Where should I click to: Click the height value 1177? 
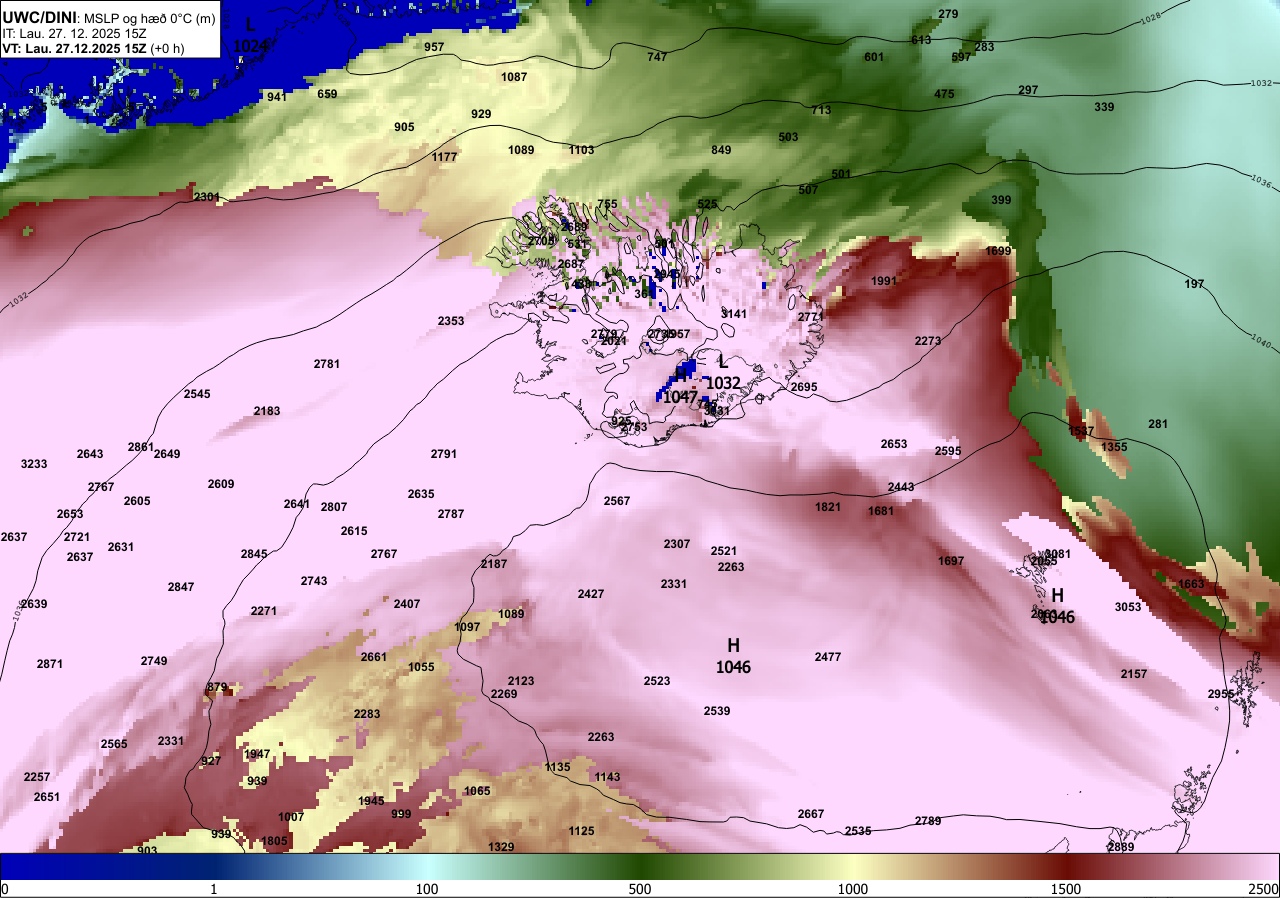444,157
